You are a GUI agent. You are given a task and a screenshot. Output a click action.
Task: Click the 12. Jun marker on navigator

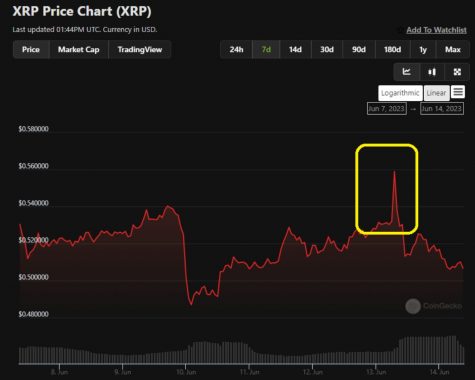(312, 372)
